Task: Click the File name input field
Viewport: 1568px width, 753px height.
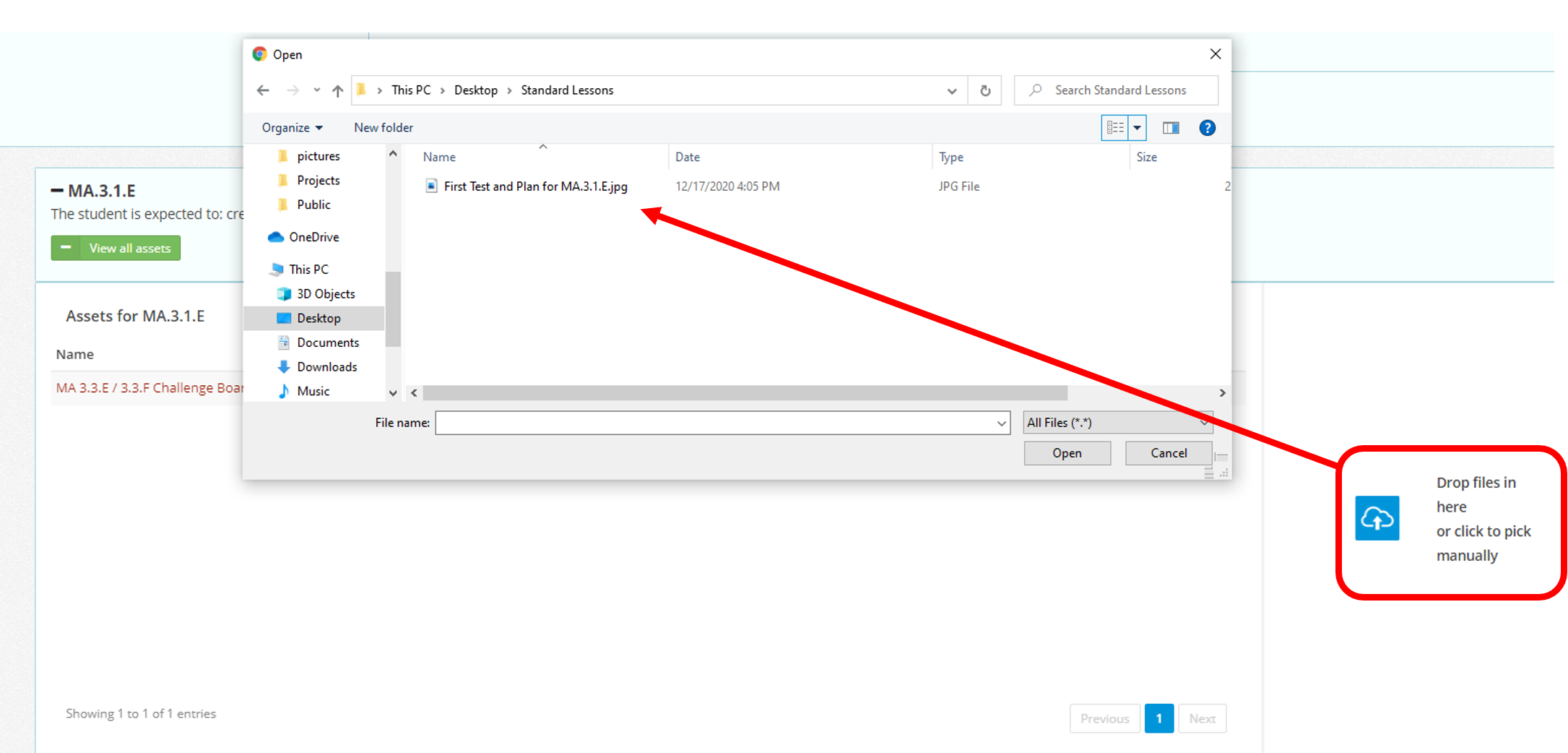Action: coord(715,423)
